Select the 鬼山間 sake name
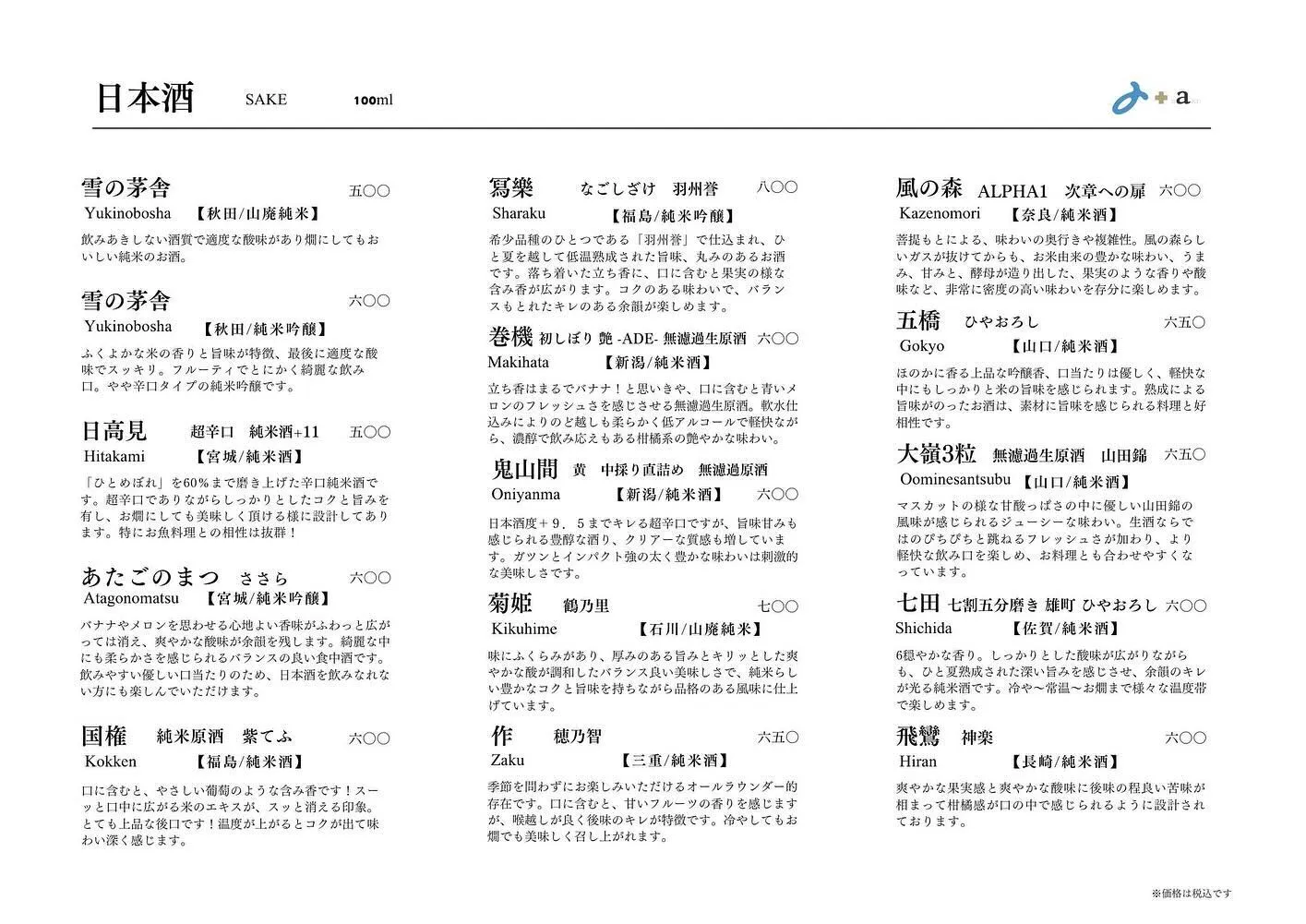 pyautogui.click(x=525, y=469)
